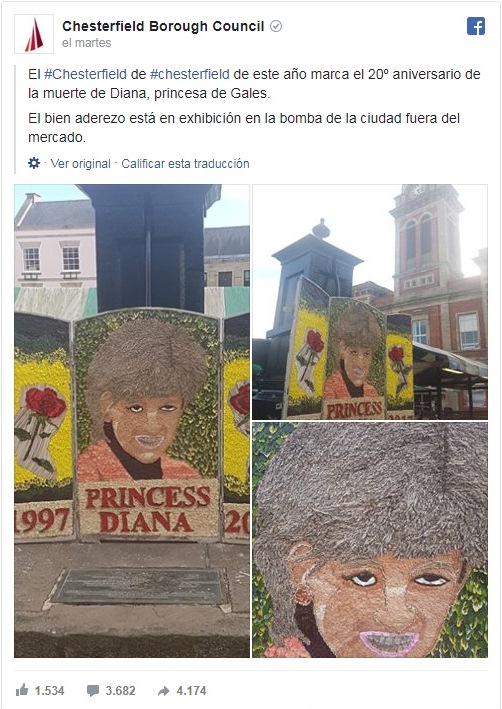Open the close-up face portrait photo
This screenshot has height=709, width=502.
tap(369, 539)
